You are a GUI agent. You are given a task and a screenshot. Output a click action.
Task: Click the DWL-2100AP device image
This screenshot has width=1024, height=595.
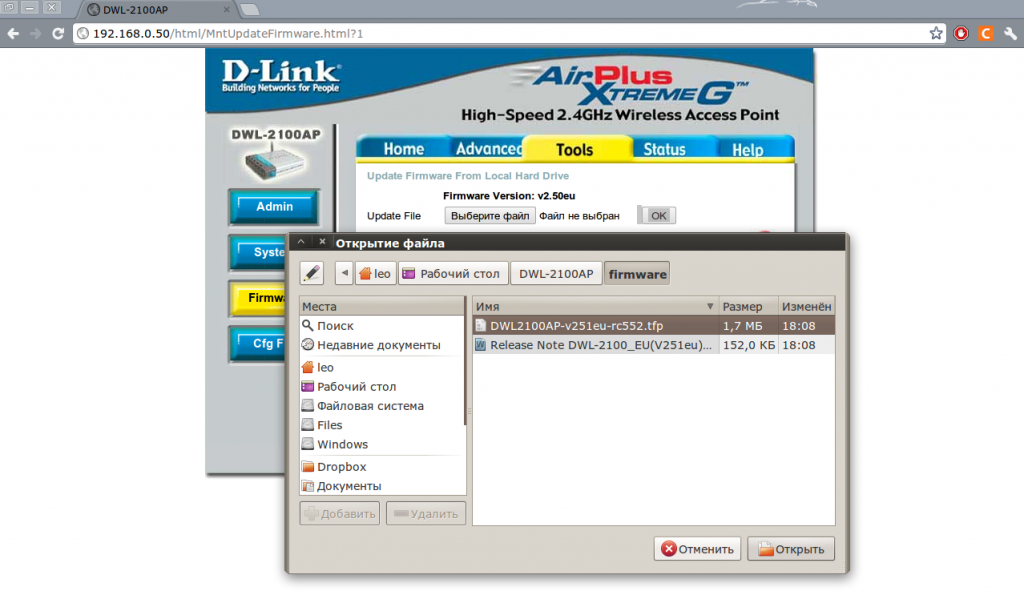click(x=275, y=161)
